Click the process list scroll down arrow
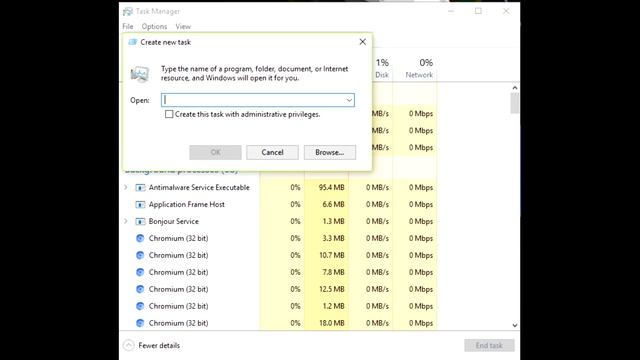 [x=515, y=325]
